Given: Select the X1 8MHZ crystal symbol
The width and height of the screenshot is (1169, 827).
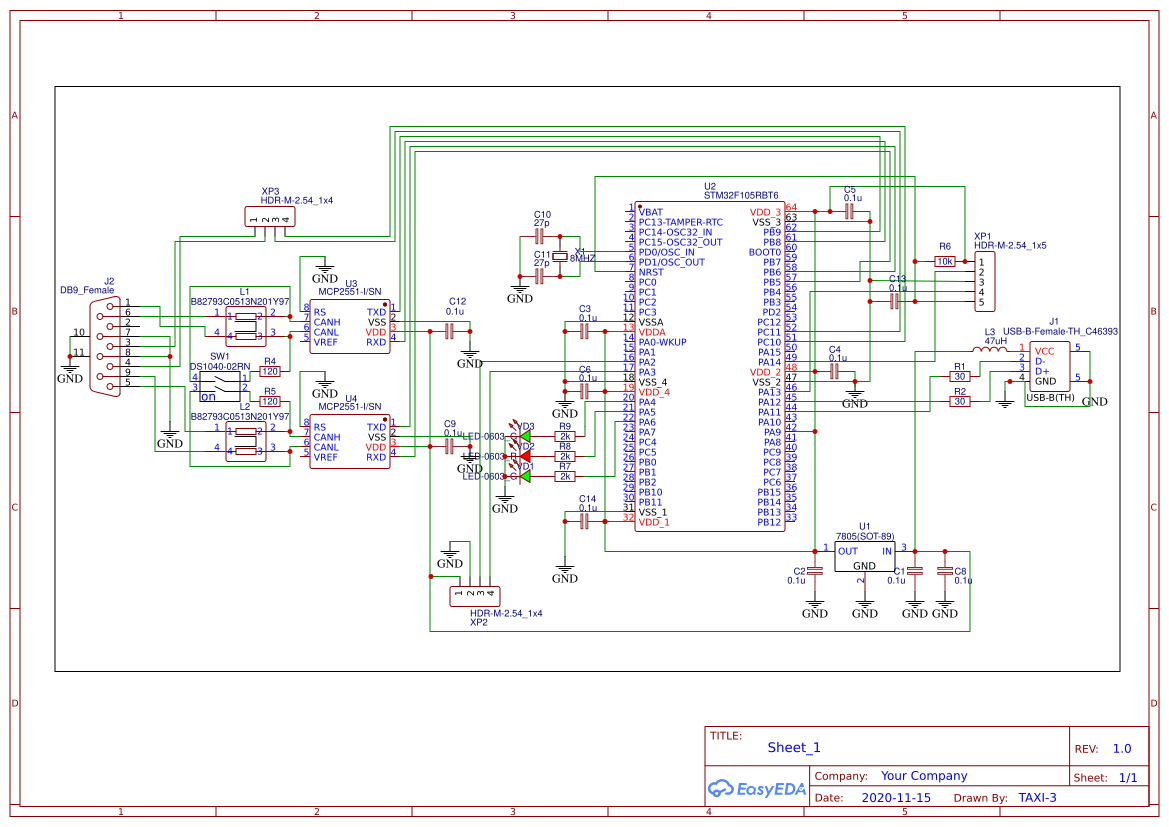Looking at the screenshot, I should click(560, 257).
